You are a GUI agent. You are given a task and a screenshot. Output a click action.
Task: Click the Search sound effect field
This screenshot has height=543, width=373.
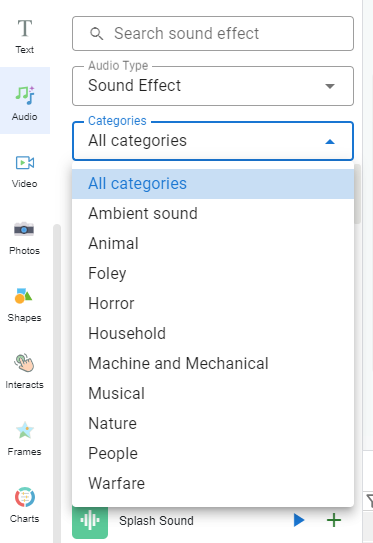pyautogui.click(x=213, y=34)
